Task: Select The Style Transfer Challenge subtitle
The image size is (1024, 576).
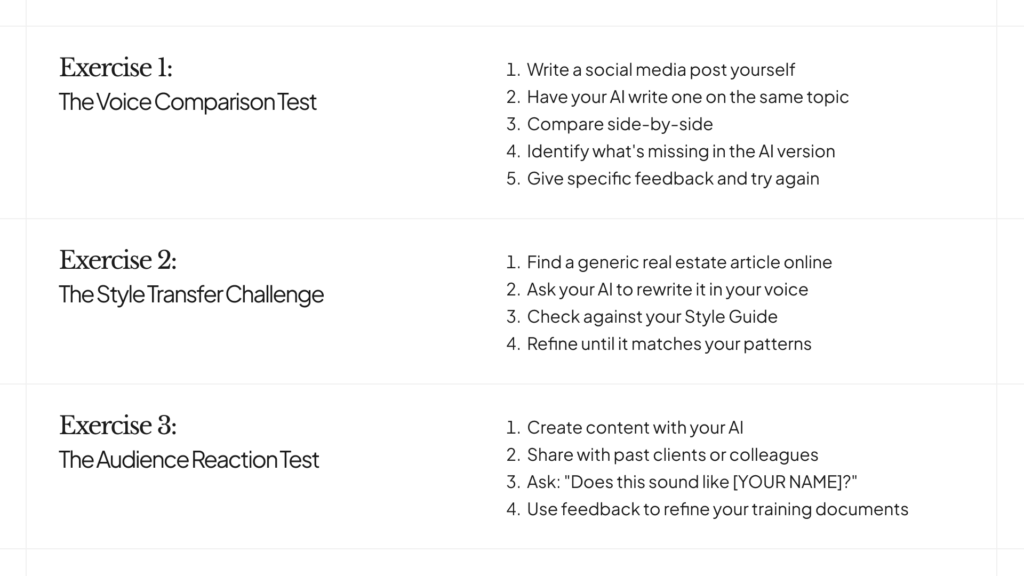Action: point(191,295)
